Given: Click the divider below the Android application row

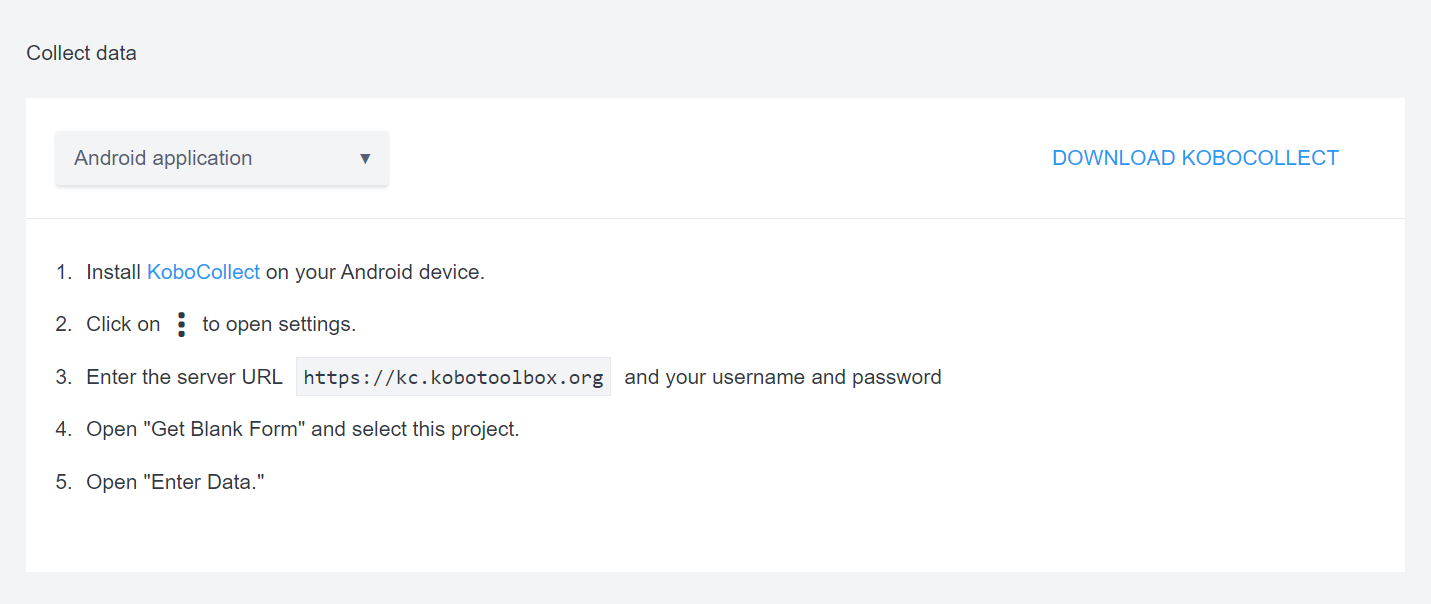Looking at the screenshot, I should [715, 218].
